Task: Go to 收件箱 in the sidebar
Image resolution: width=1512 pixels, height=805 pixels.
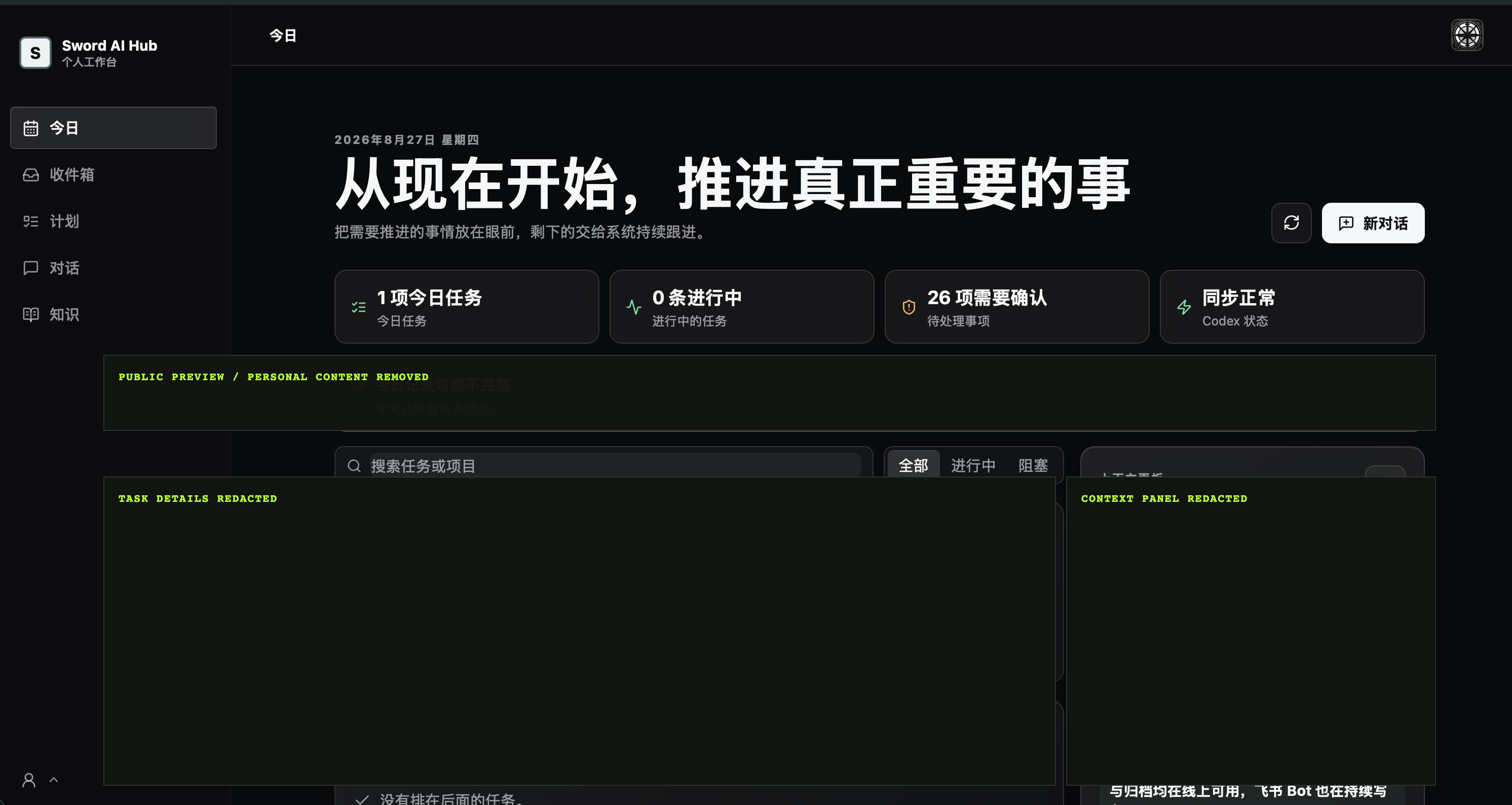Action: coord(114,174)
